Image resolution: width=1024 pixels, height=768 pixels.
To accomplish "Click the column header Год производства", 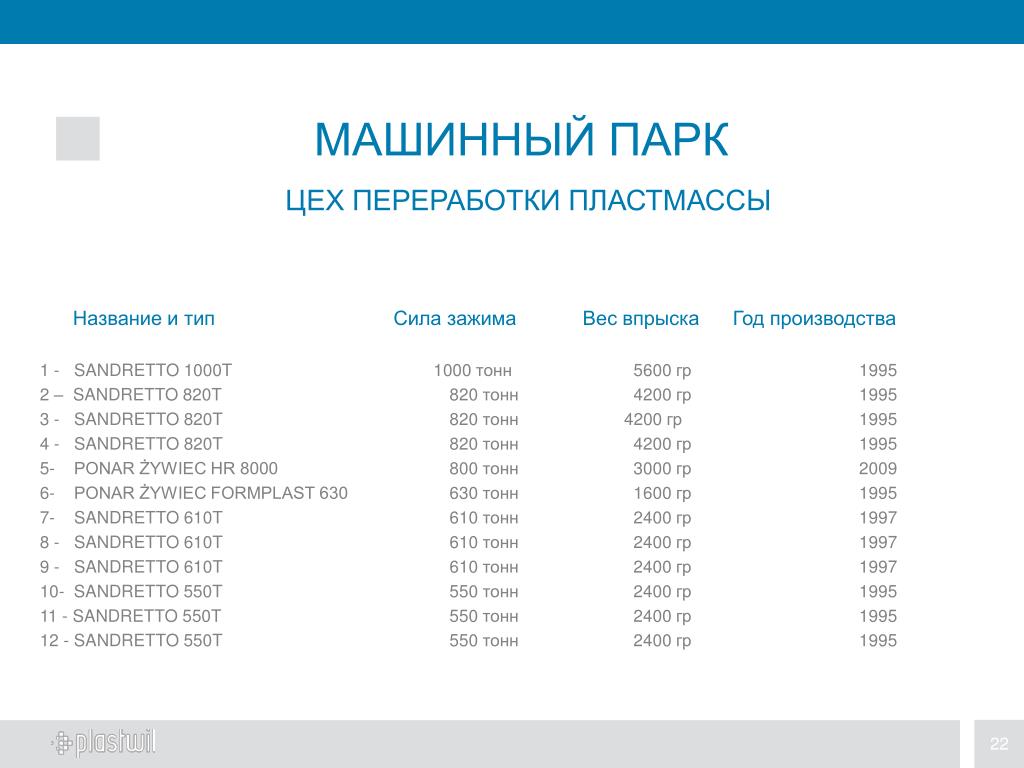I will click(814, 318).
